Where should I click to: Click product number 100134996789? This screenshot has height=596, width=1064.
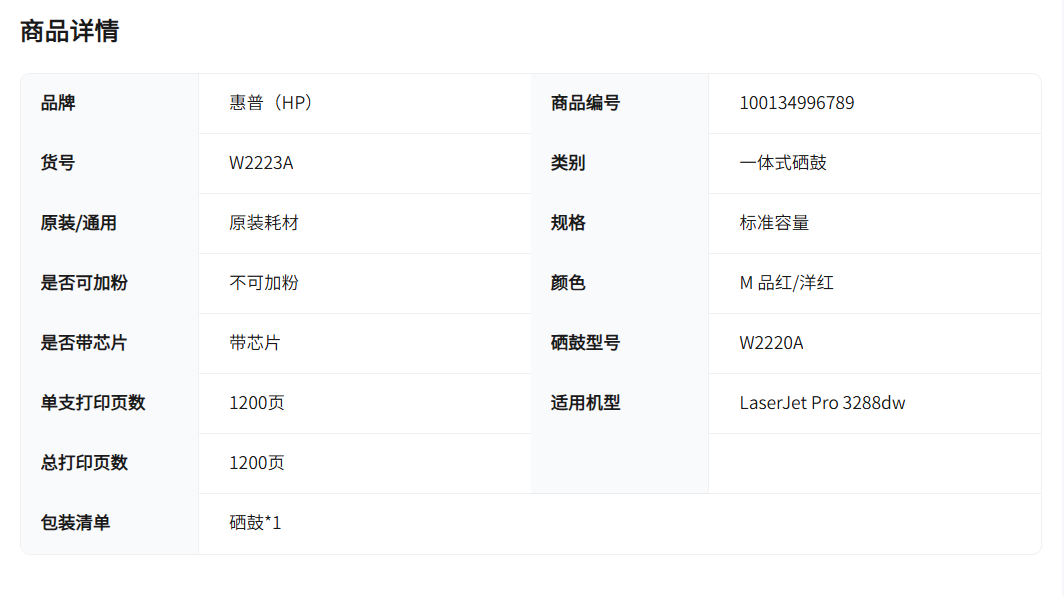[x=797, y=103]
